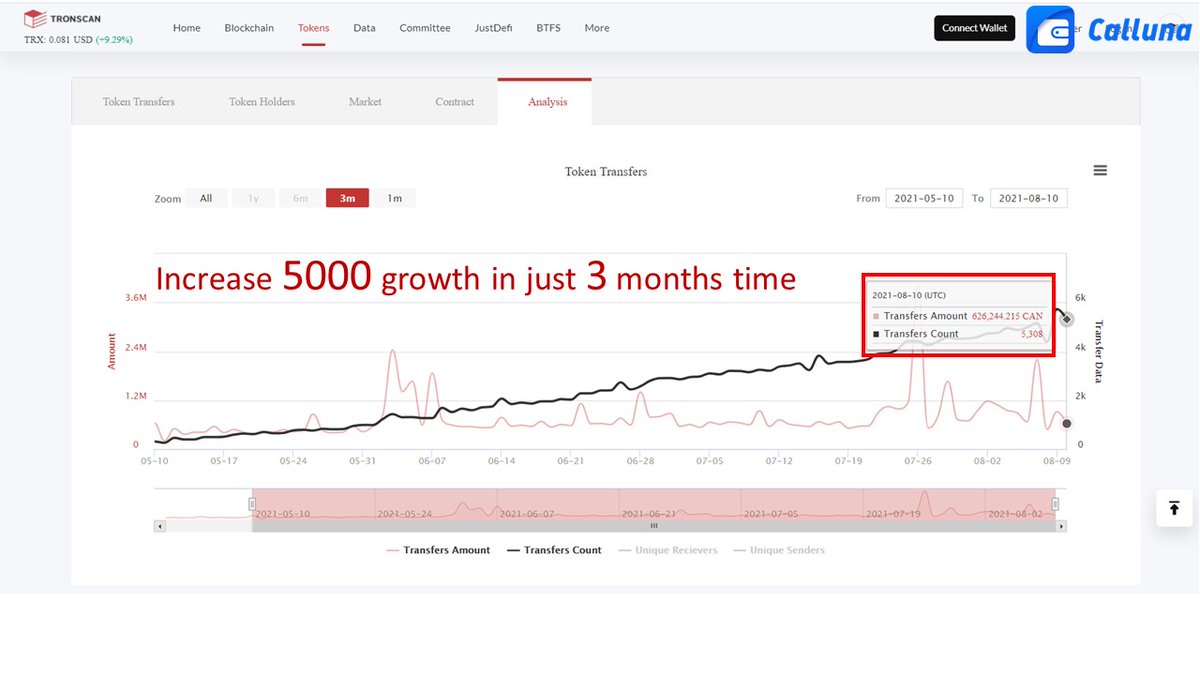Switch to the Contract tab
The image size is (1200, 675).
pos(455,102)
